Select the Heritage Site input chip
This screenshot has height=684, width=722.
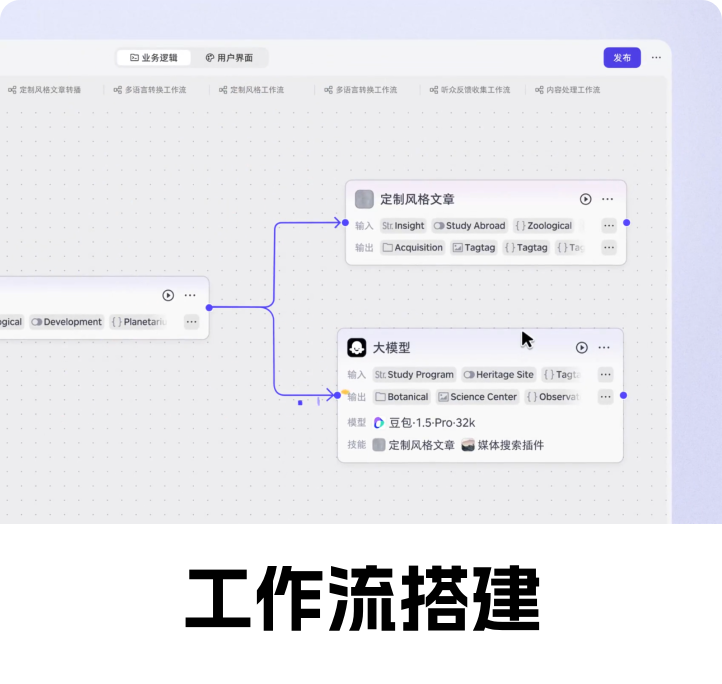[499, 374]
